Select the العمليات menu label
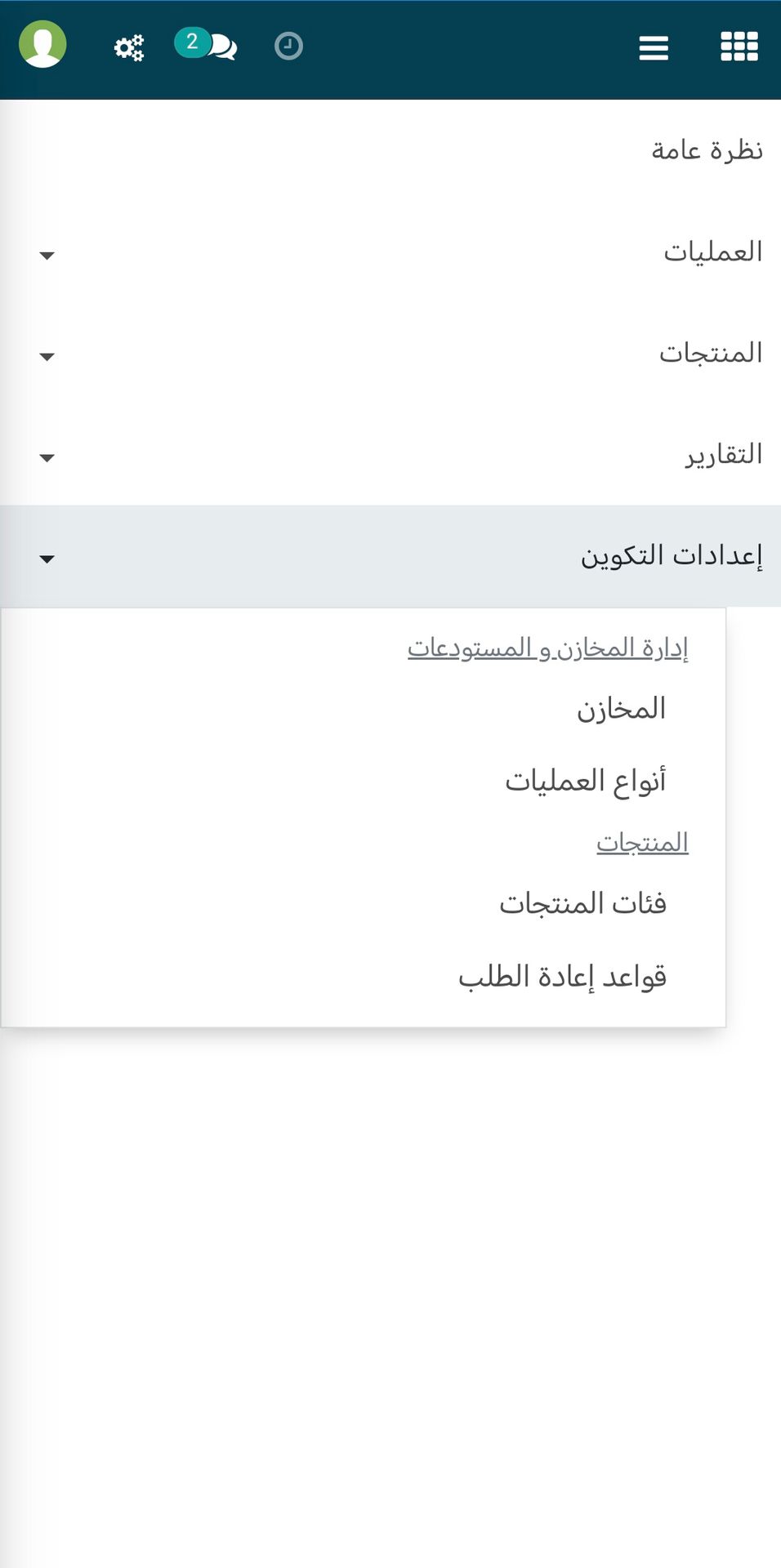781x1568 pixels. (712, 252)
